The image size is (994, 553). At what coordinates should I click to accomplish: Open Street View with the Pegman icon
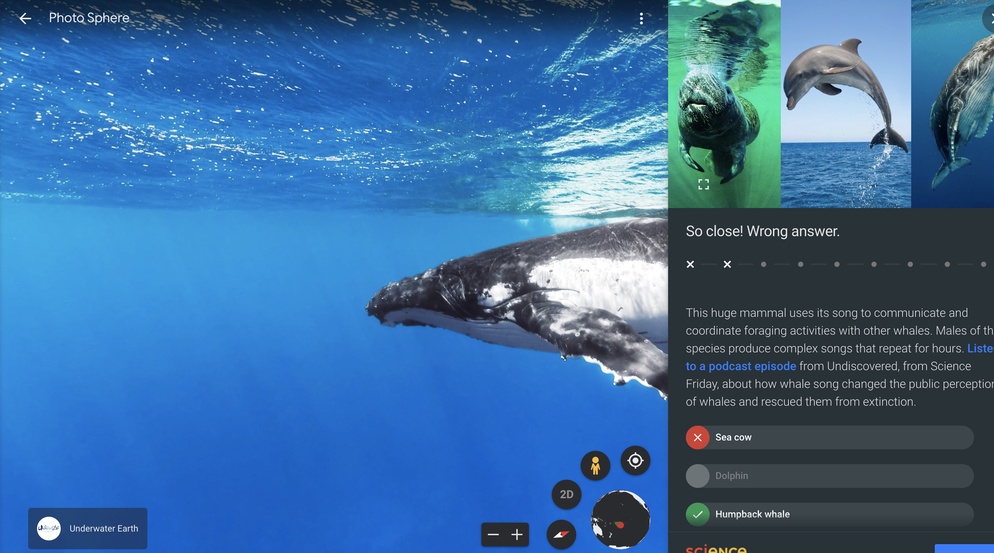click(595, 465)
